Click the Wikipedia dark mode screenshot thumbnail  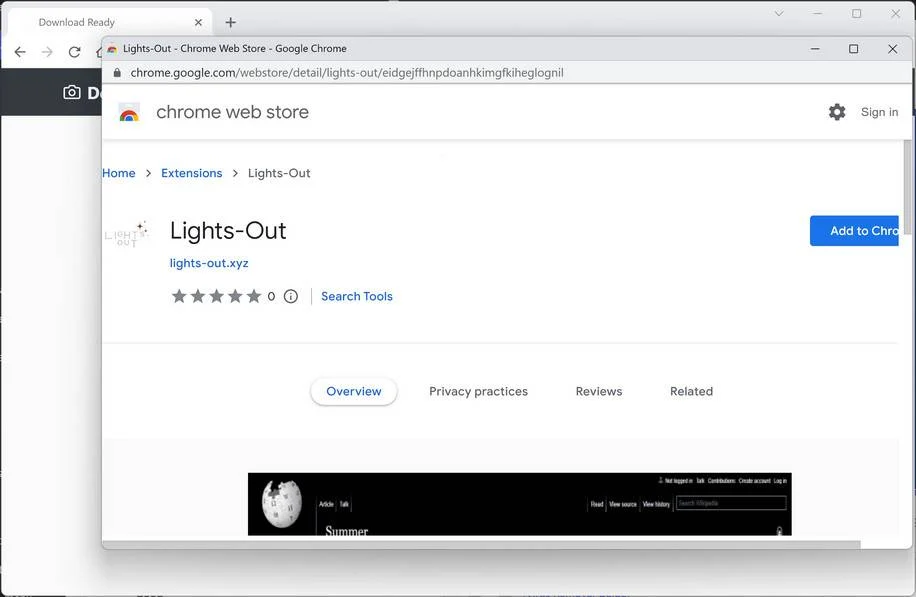click(x=519, y=504)
